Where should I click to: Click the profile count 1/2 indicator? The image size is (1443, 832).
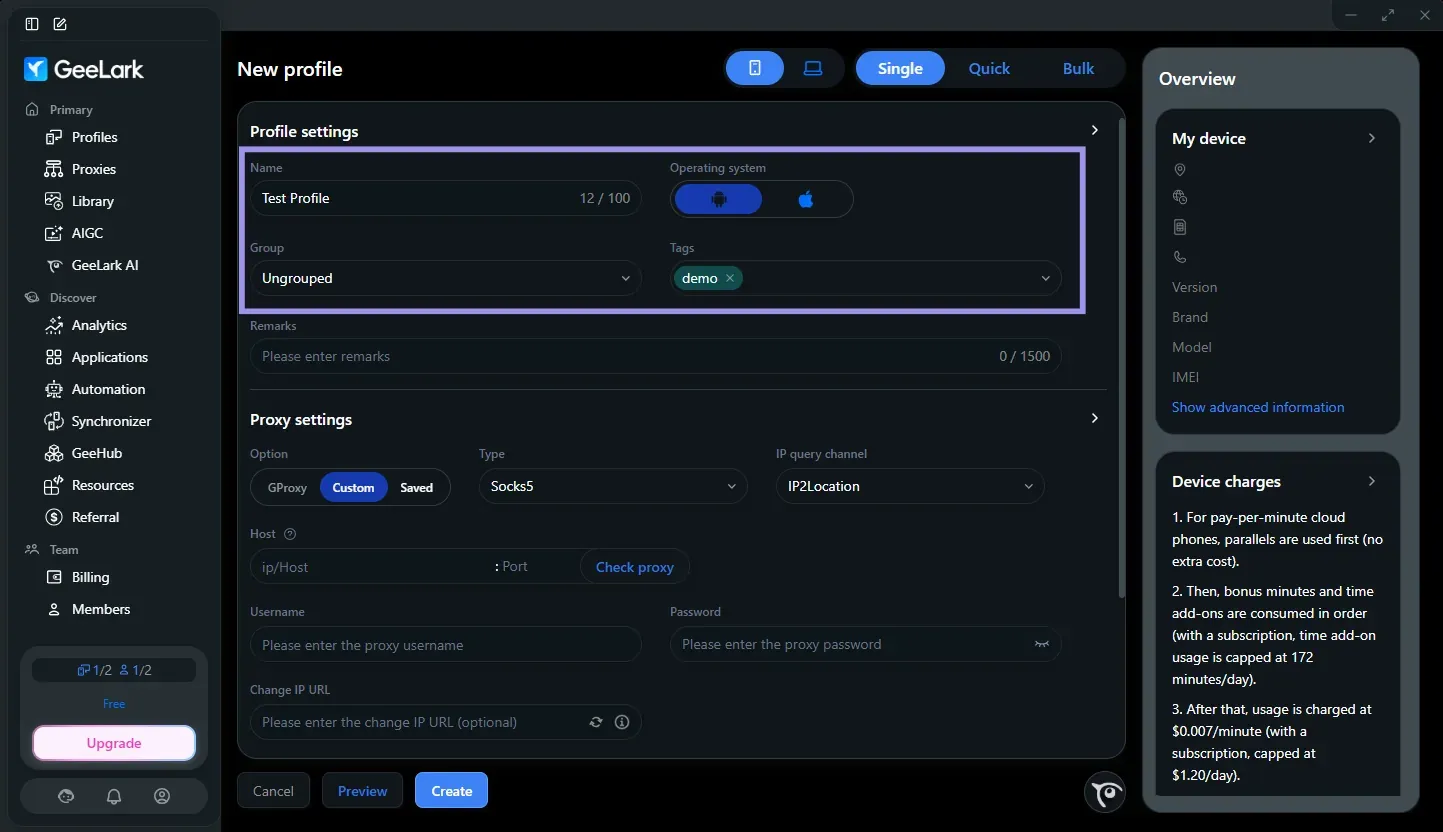tap(93, 670)
